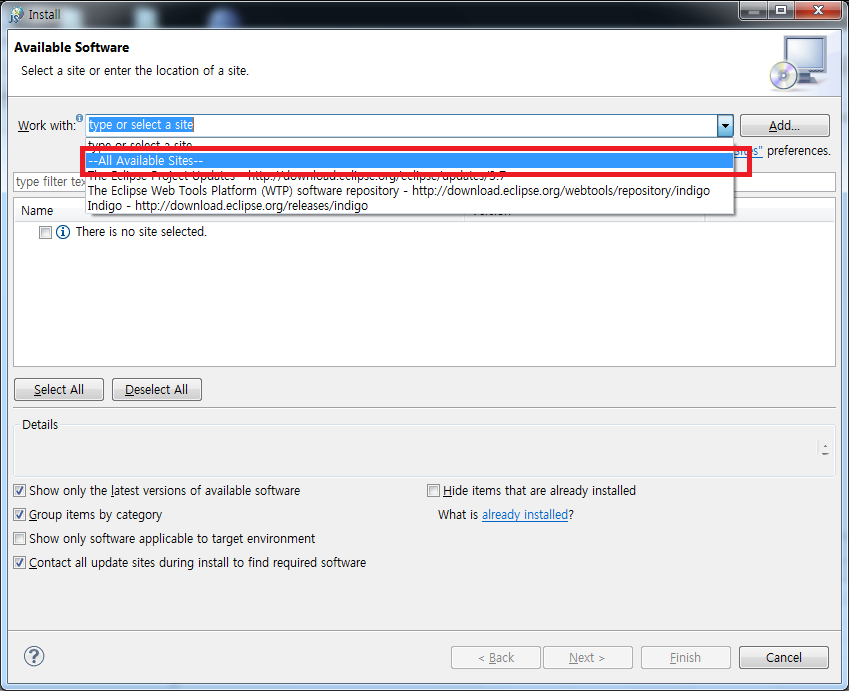
Task: Minimize the Install dialog window
Action: pyautogui.click(x=754, y=10)
